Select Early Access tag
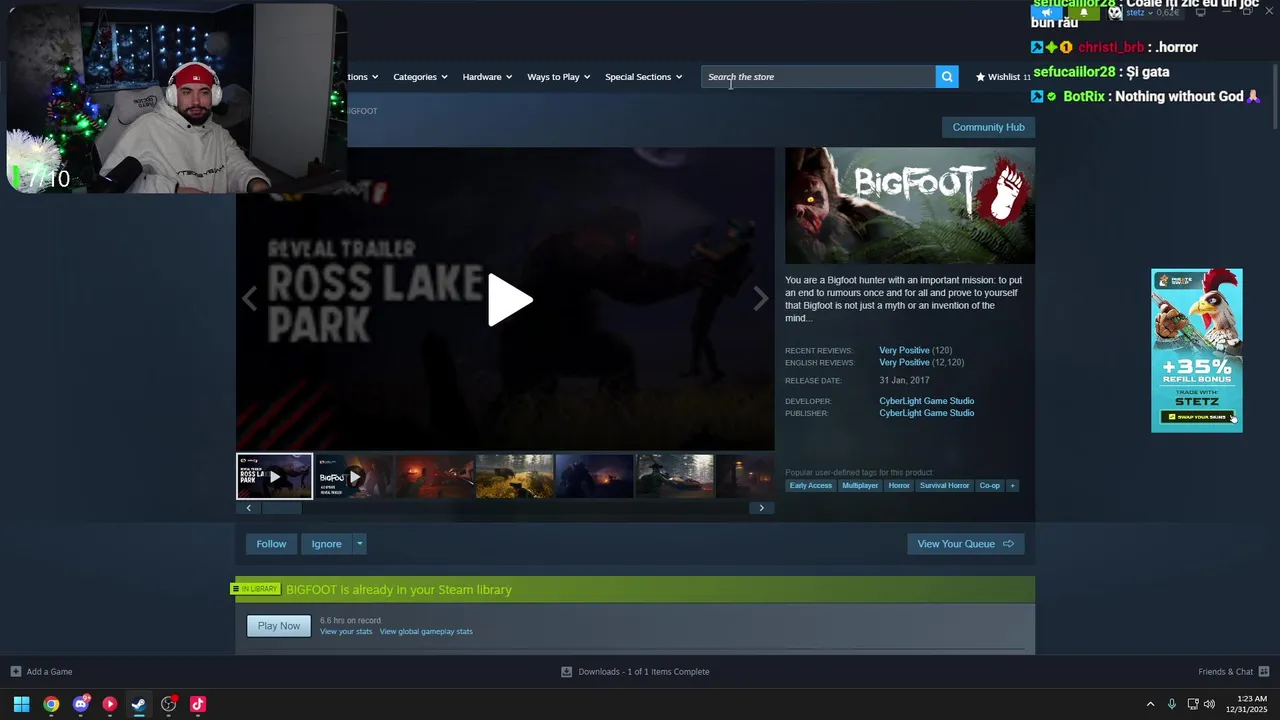Image resolution: width=1280 pixels, height=720 pixels. pos(810,486)
